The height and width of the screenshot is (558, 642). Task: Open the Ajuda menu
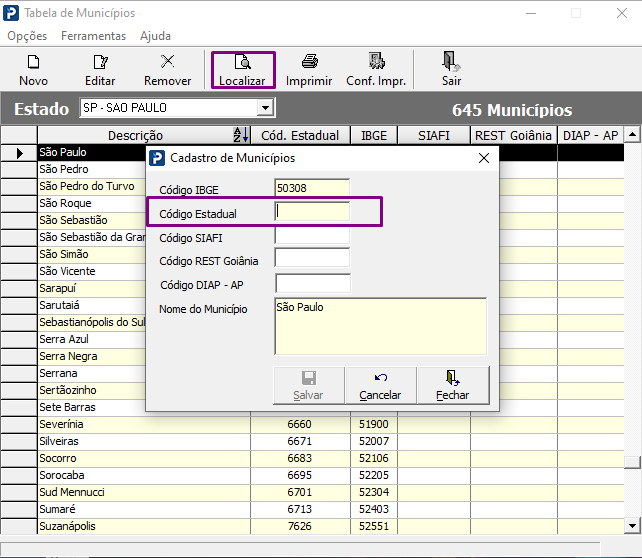(155, 36)
